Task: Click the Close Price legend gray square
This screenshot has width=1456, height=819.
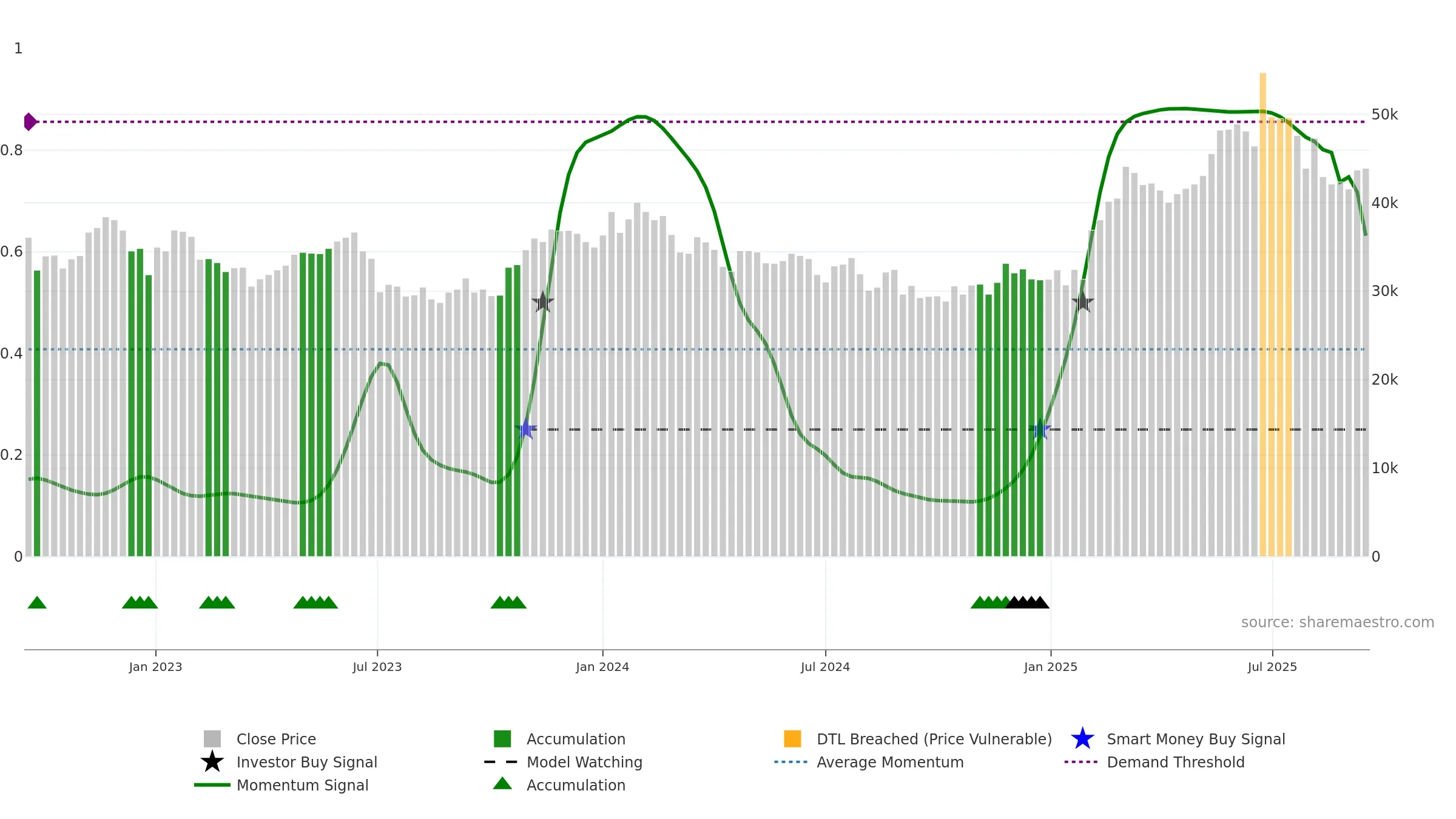Action: coord(212,738)
